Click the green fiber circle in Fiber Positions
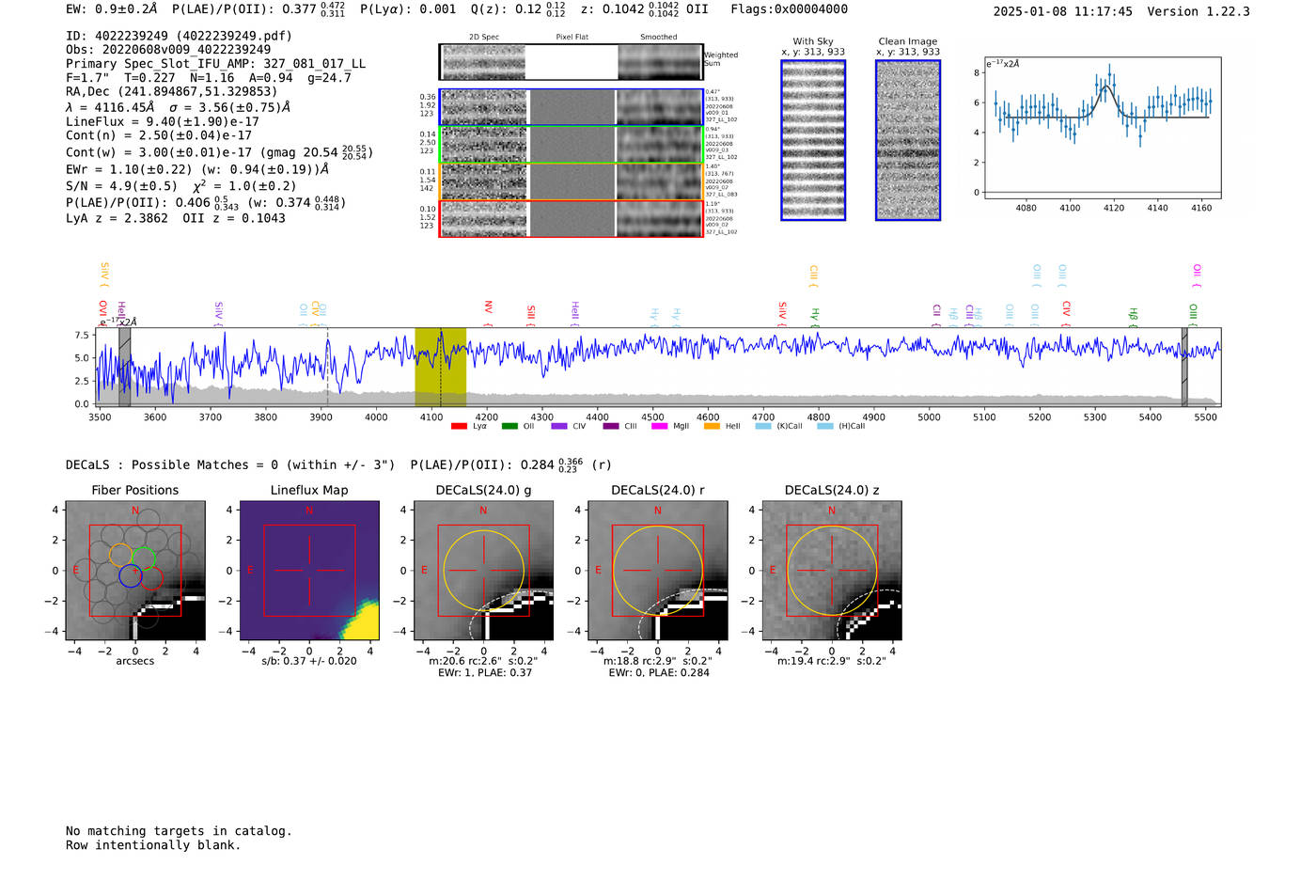 [x=143, y=558]
